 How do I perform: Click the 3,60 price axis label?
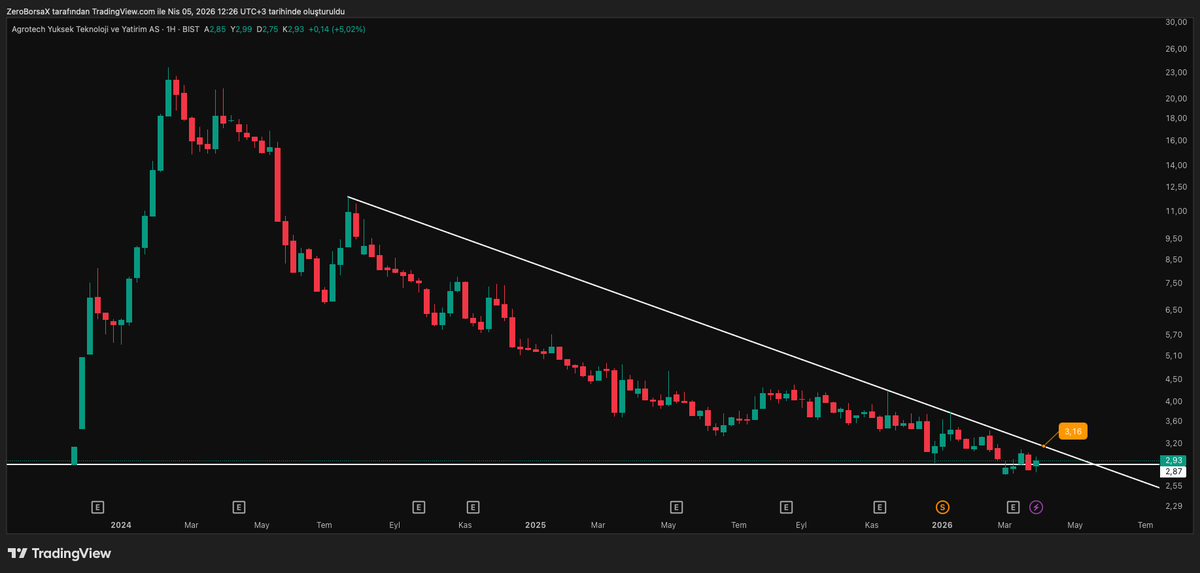[x=1175, y=421]
